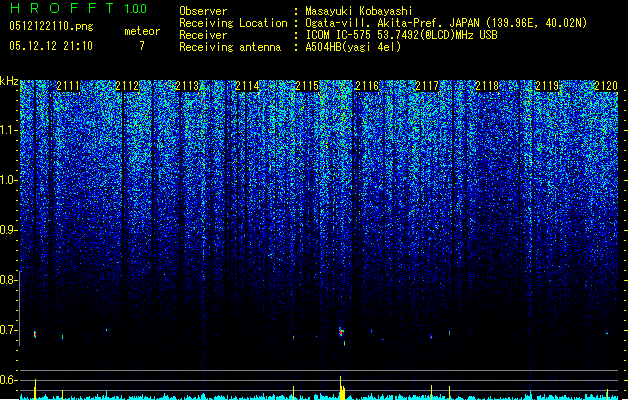Click the 'meteor' count label

142,31
